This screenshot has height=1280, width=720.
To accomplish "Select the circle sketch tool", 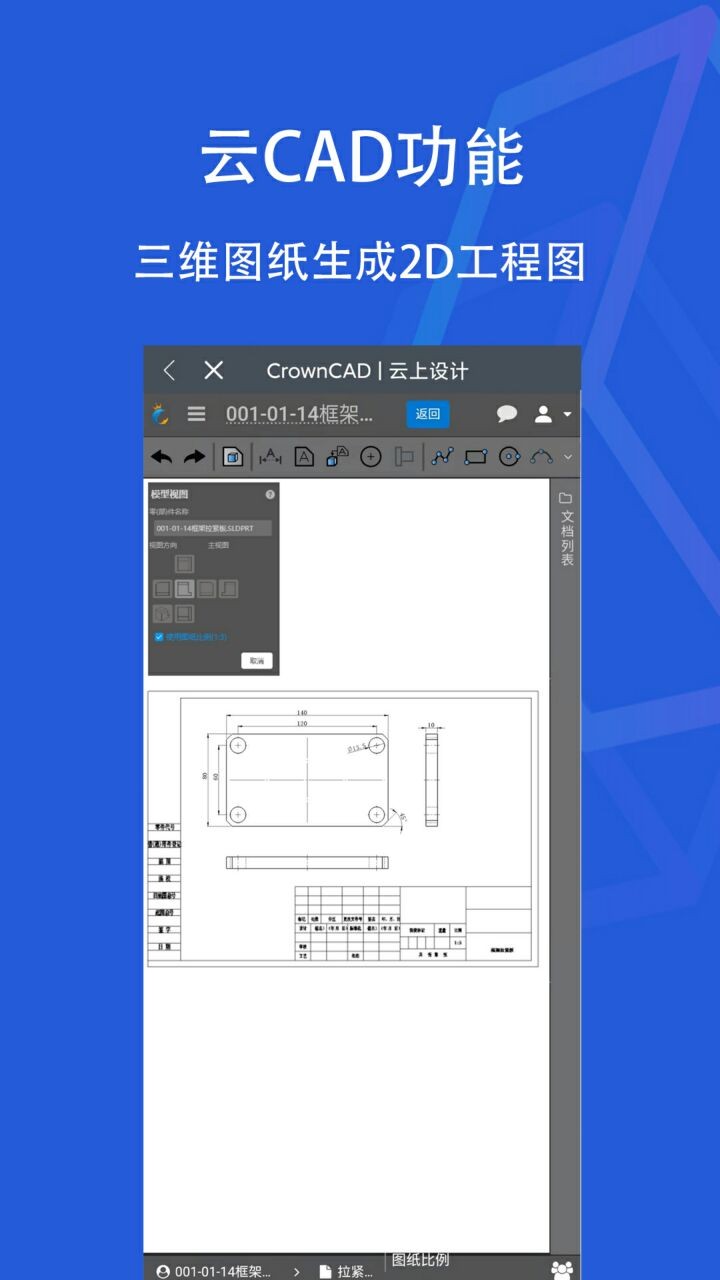I will point(510,457).
